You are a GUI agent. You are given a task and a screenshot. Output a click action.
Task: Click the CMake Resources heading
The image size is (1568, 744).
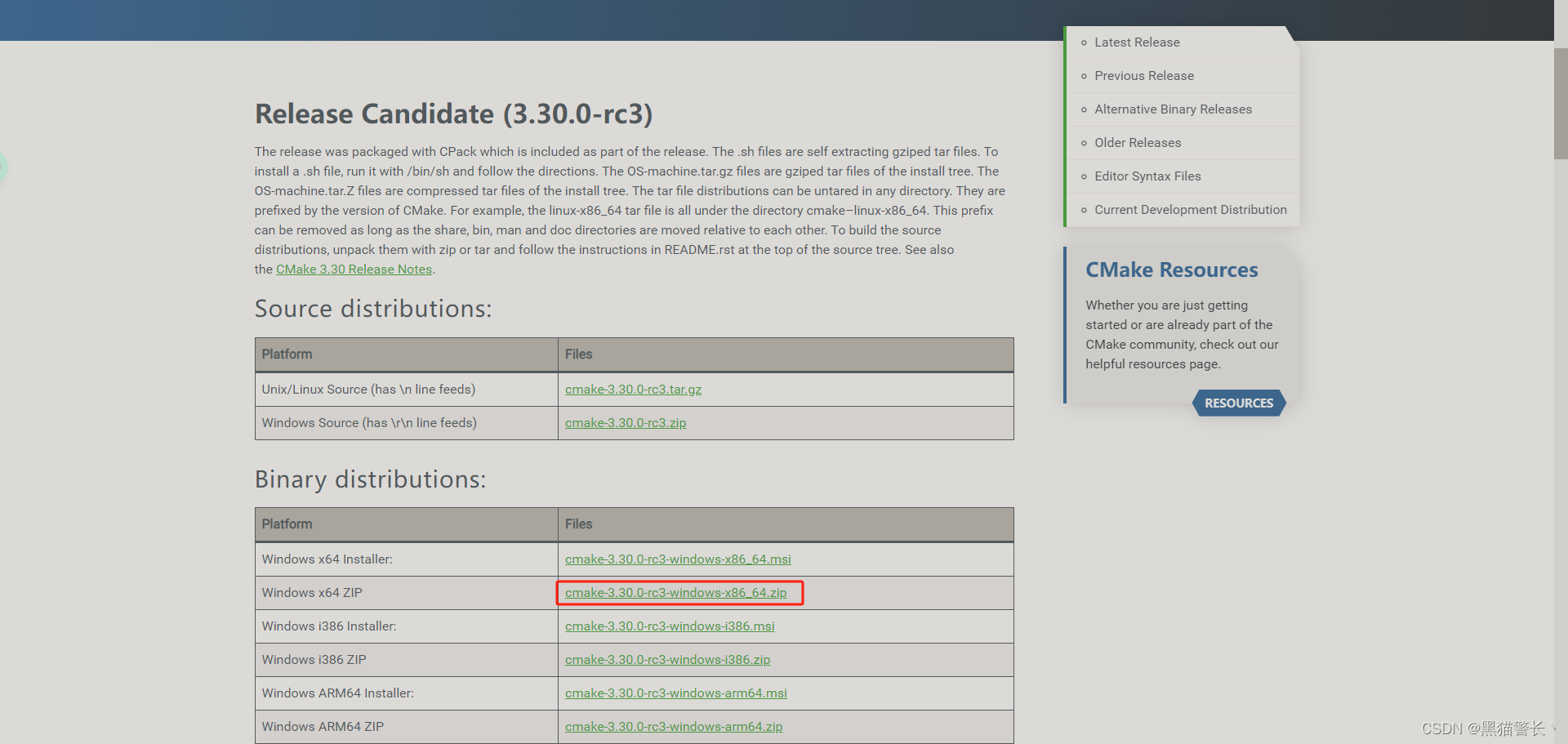point(1171,270)
